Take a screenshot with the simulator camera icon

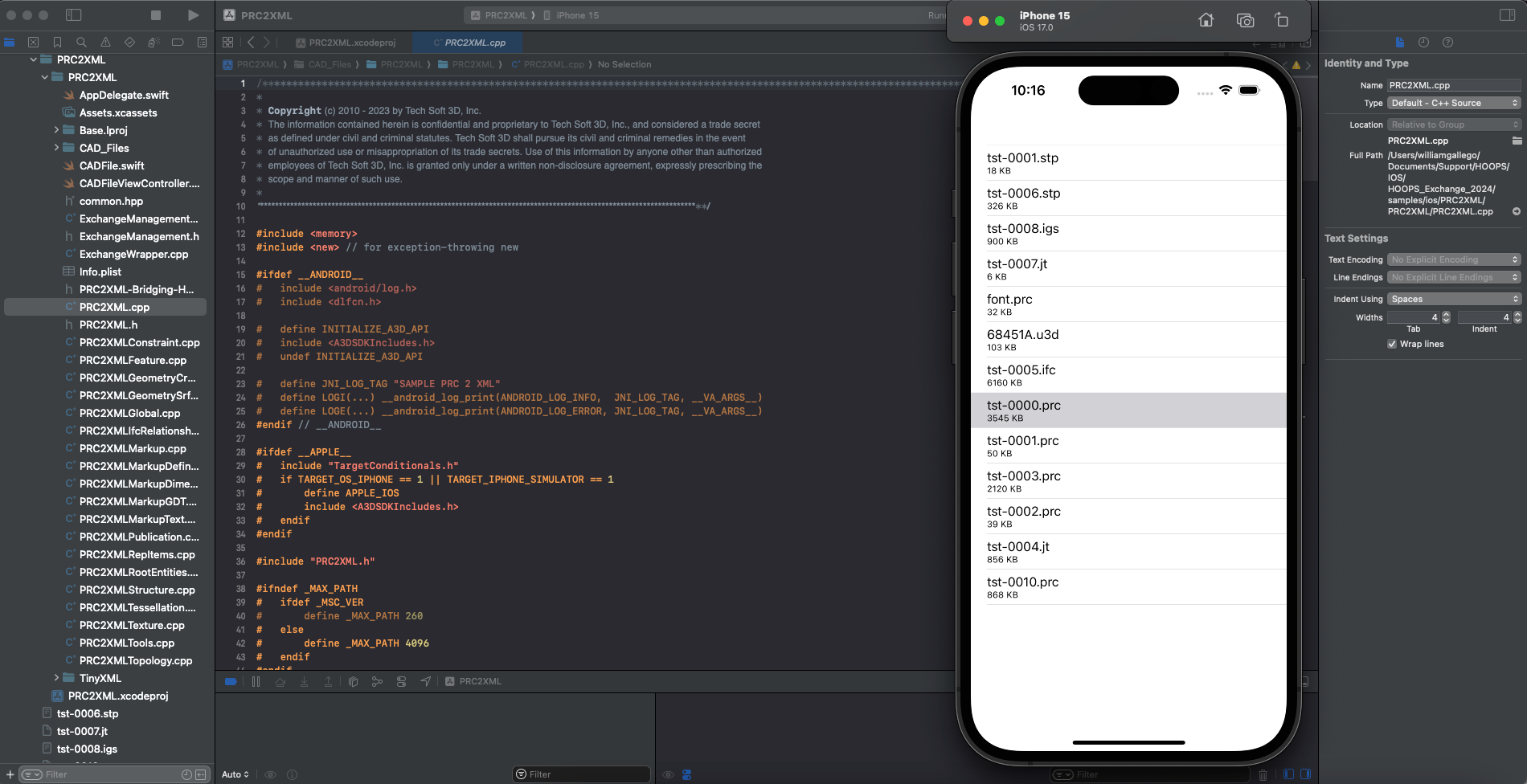[x=1245, y=21]
